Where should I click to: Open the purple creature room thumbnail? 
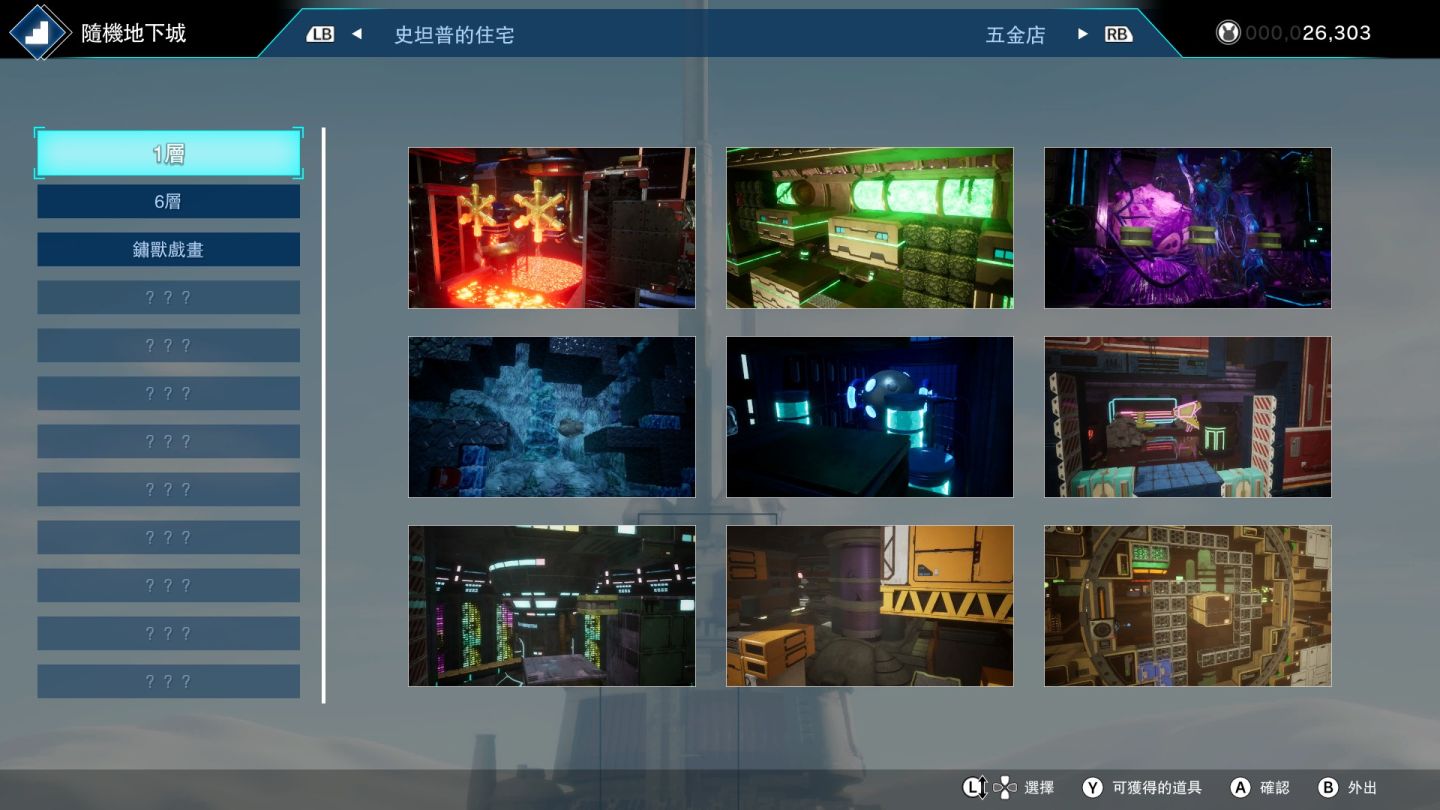(1187, 228)
